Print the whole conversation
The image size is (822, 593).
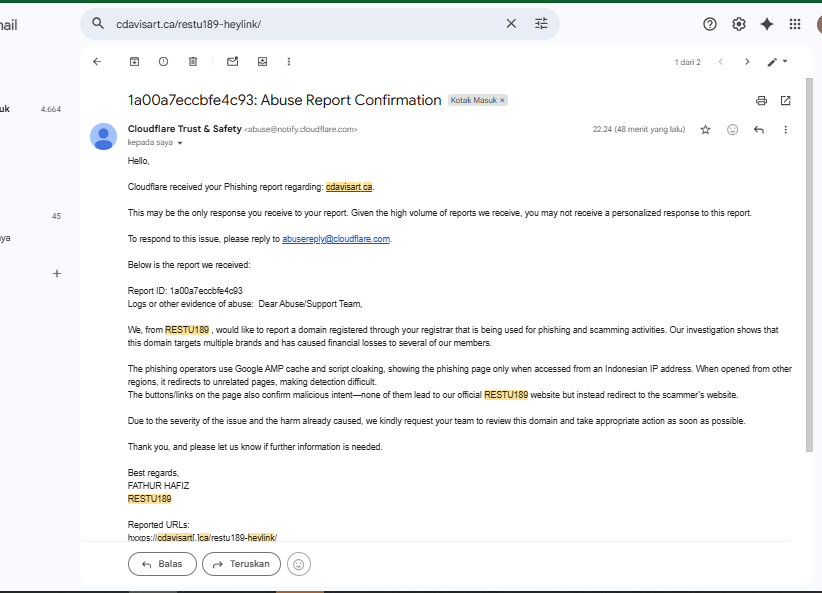click(761, 101)
